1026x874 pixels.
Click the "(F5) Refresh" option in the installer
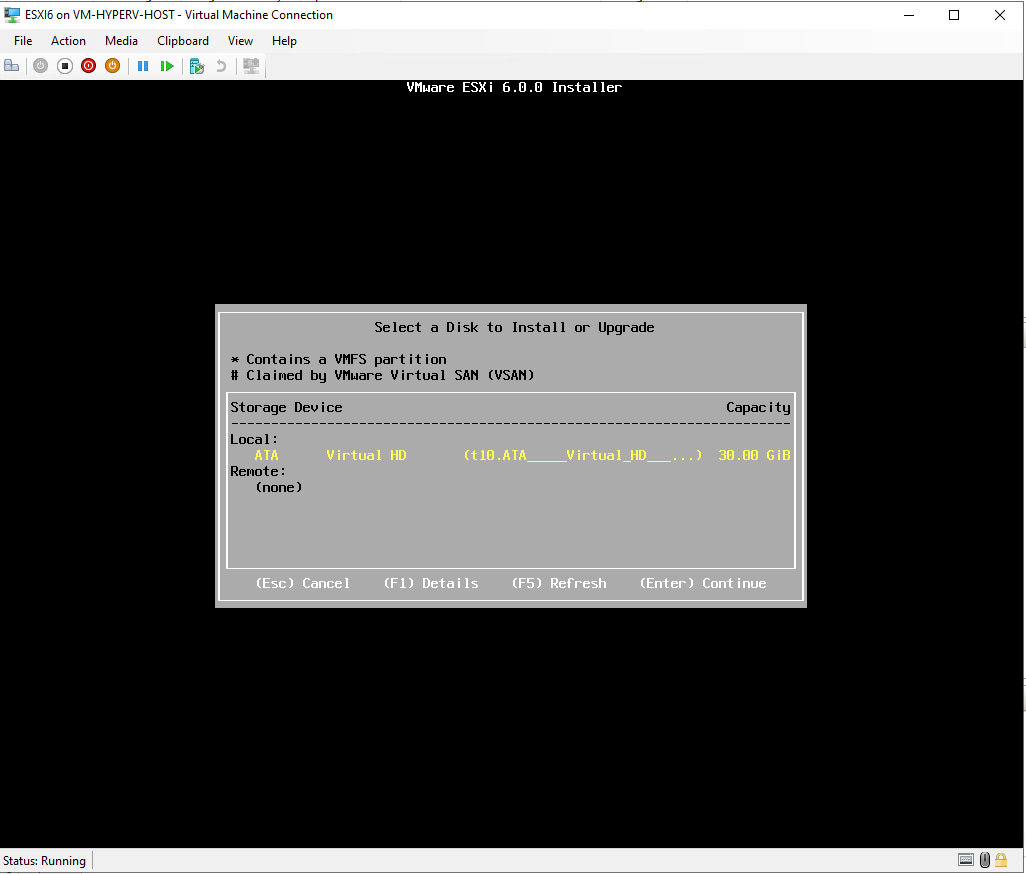coord(559,583)
